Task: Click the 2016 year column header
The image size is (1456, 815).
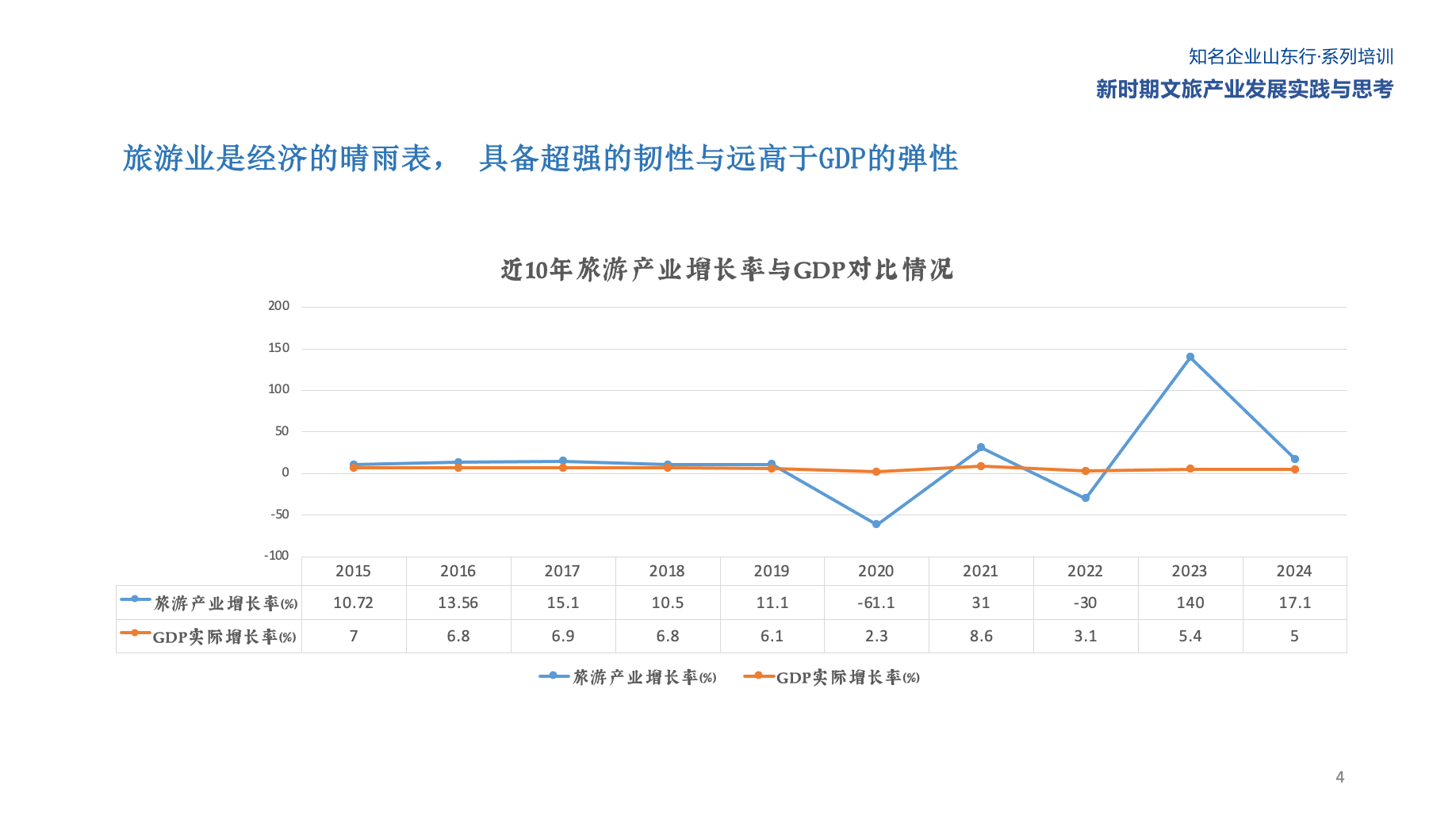Action: point(458,571)
